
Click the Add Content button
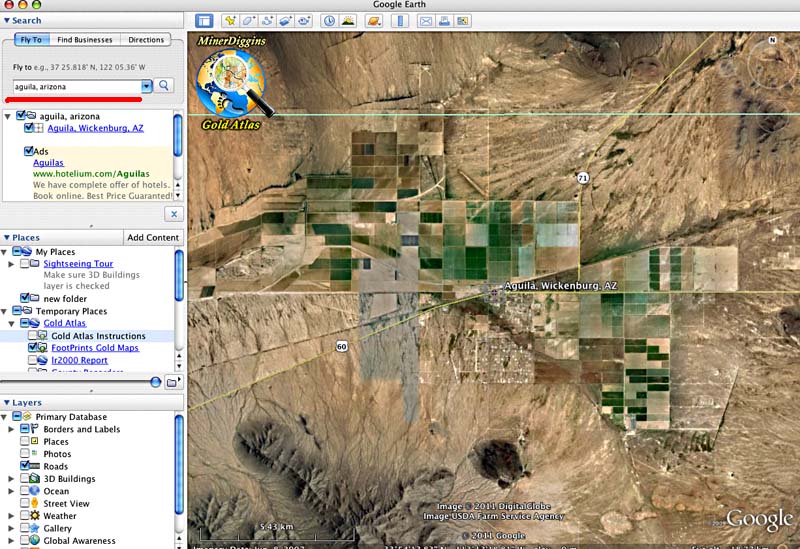(x=153, y=238)
